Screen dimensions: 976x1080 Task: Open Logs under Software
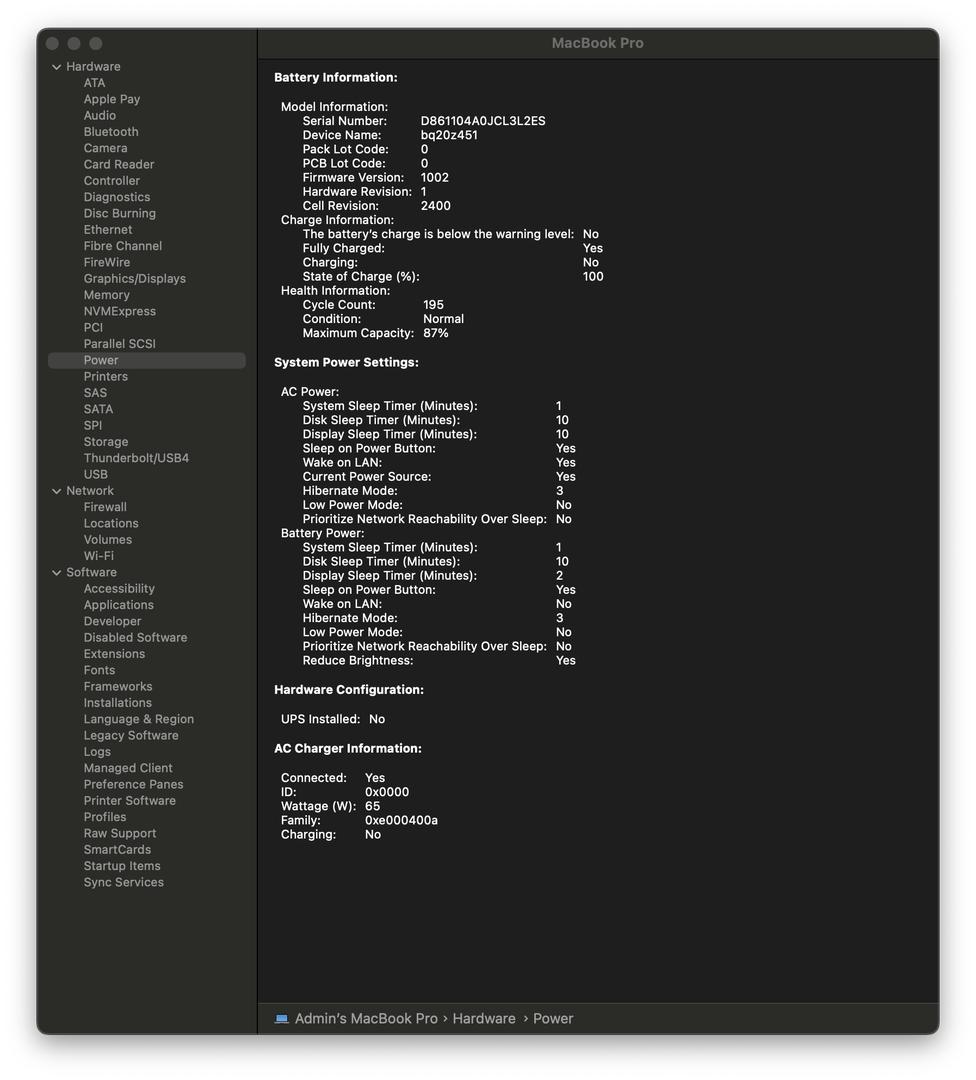click(96, 752)
